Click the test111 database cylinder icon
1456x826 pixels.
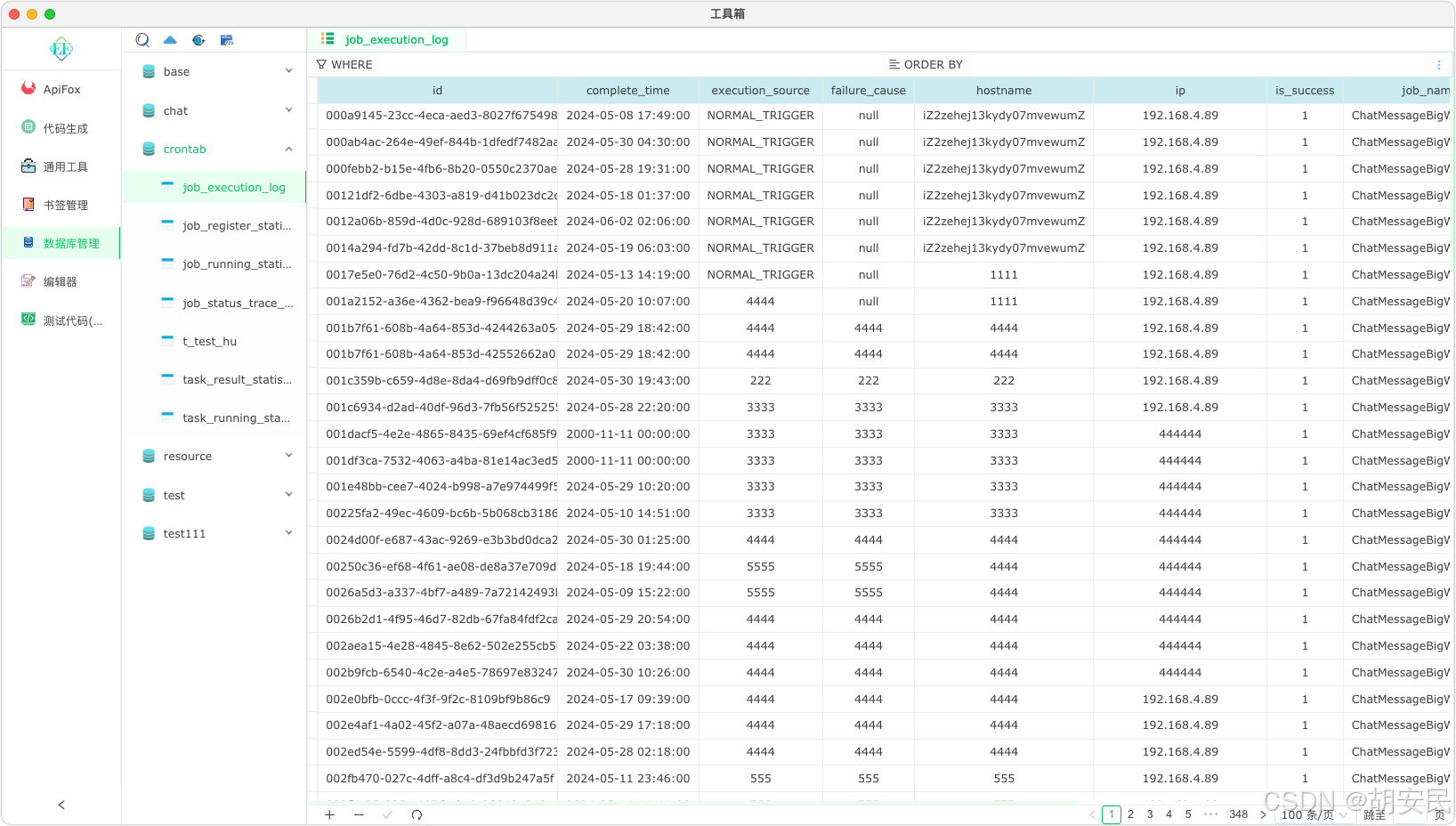[x=149, y=533]
